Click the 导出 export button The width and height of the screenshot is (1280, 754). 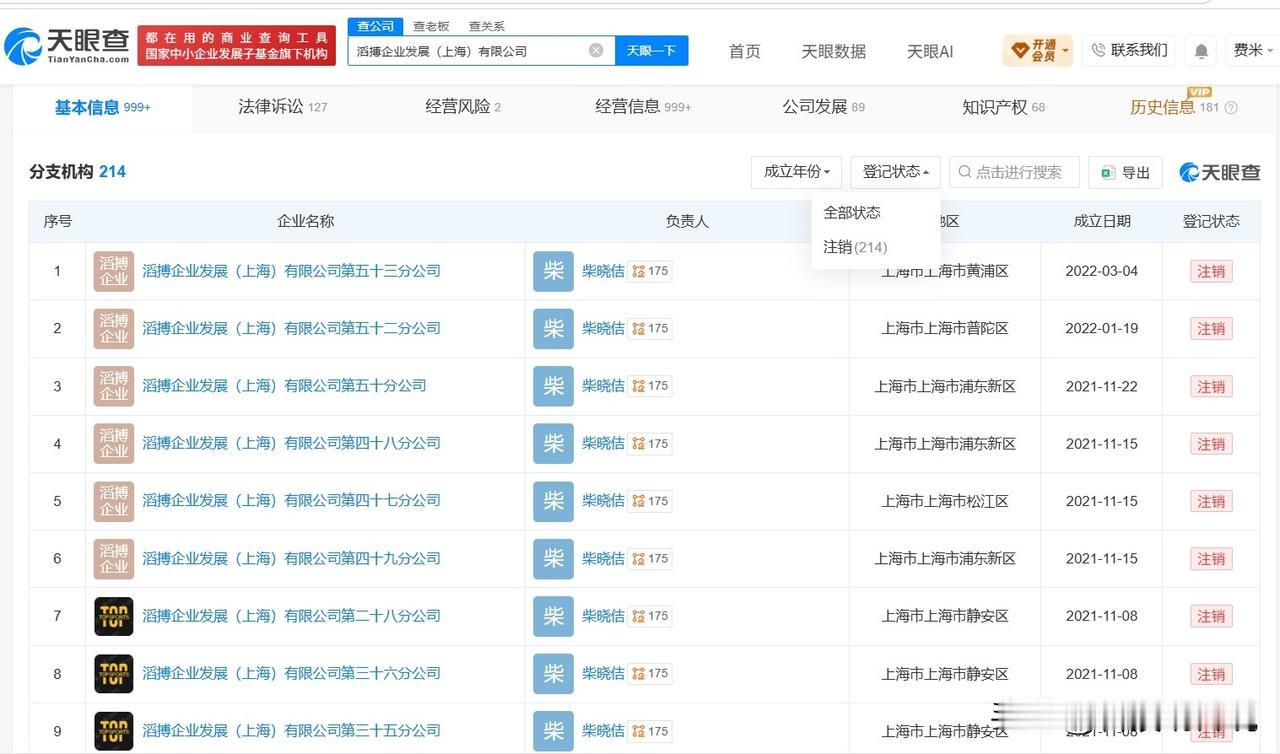1126,172
